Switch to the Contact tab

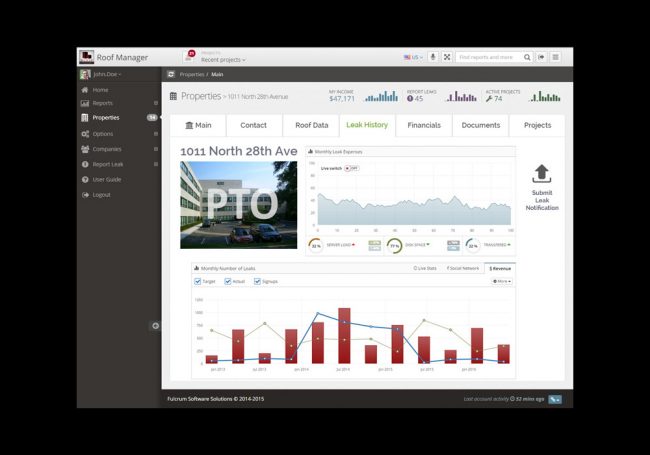click(x=254, y=125)
